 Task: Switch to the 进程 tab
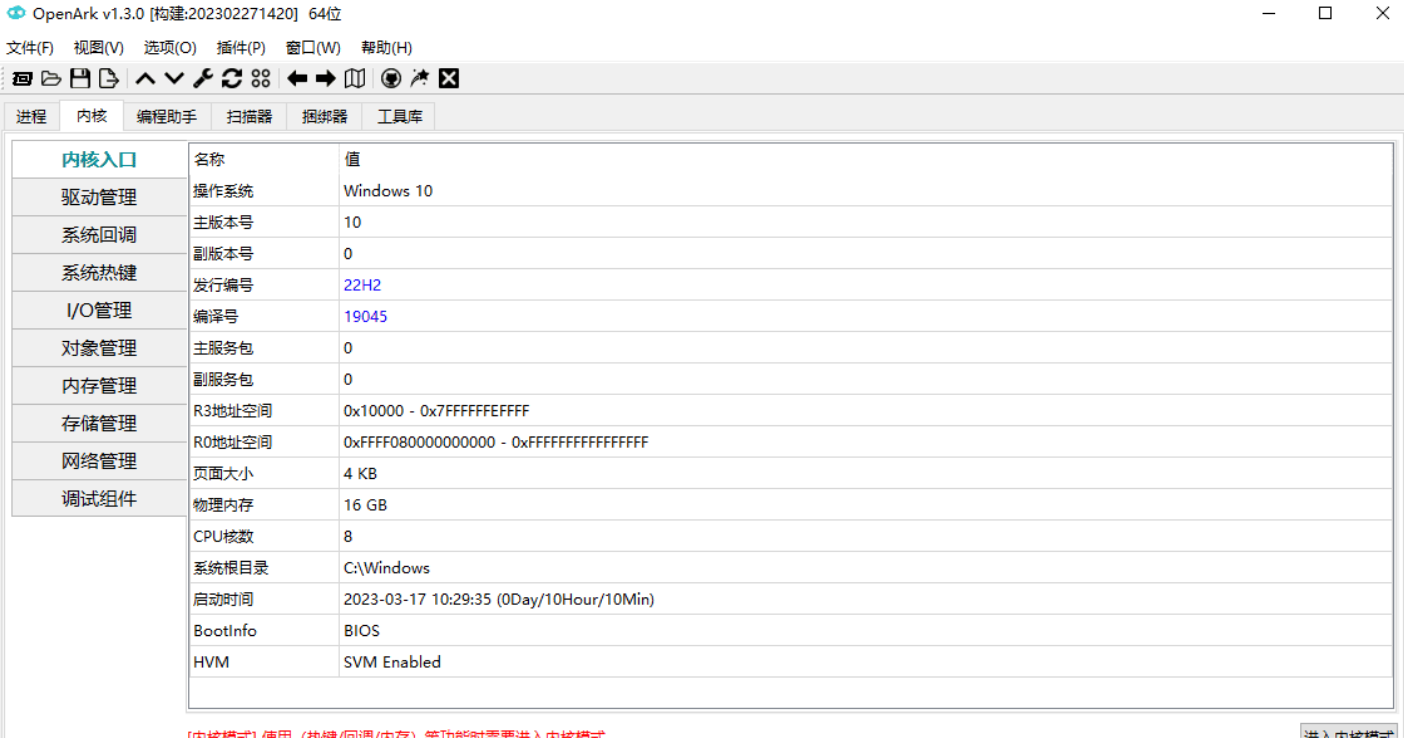pos(31,115)
